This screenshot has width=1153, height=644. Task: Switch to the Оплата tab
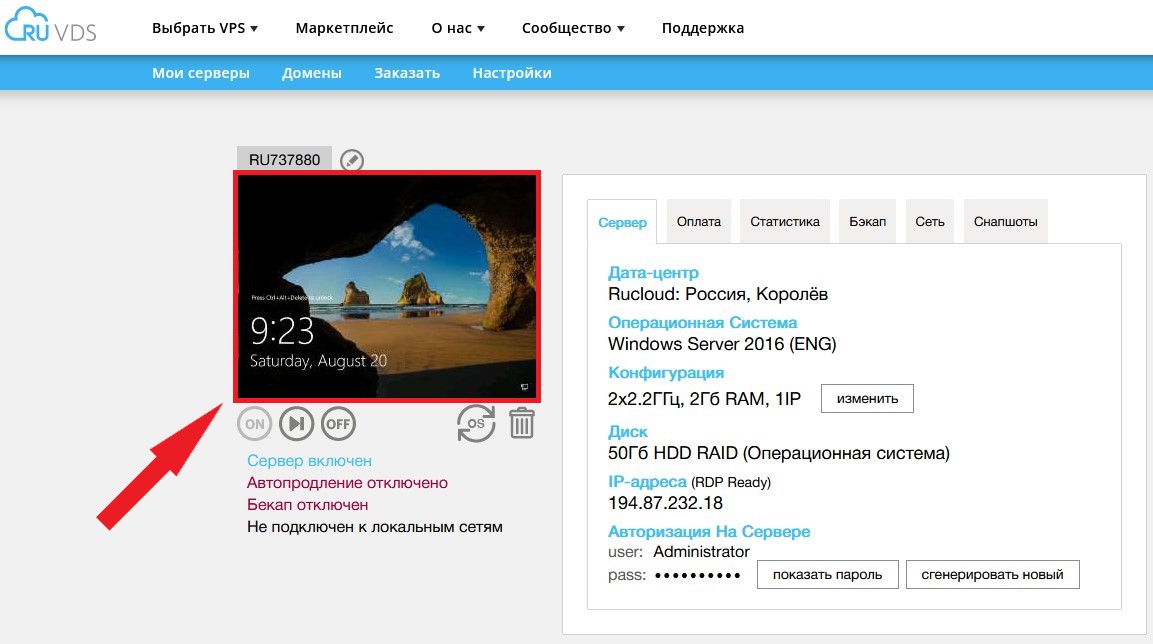tap(698, 221)
